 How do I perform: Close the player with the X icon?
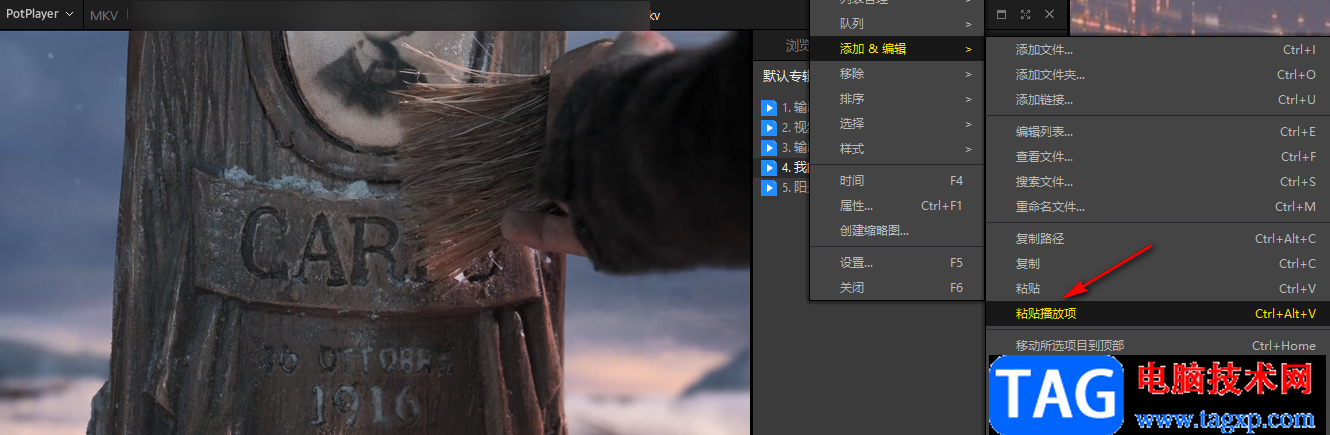click(1049, 14)
